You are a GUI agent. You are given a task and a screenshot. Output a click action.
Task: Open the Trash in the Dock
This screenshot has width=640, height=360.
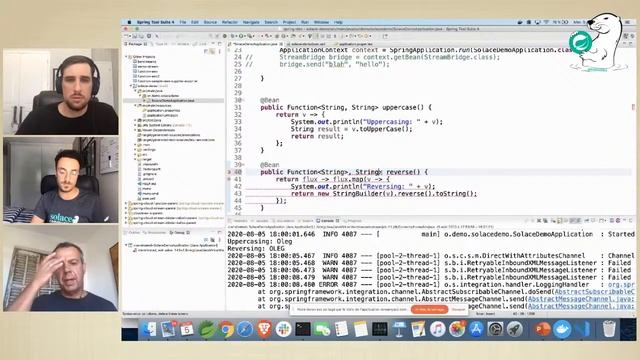point(609,329)
